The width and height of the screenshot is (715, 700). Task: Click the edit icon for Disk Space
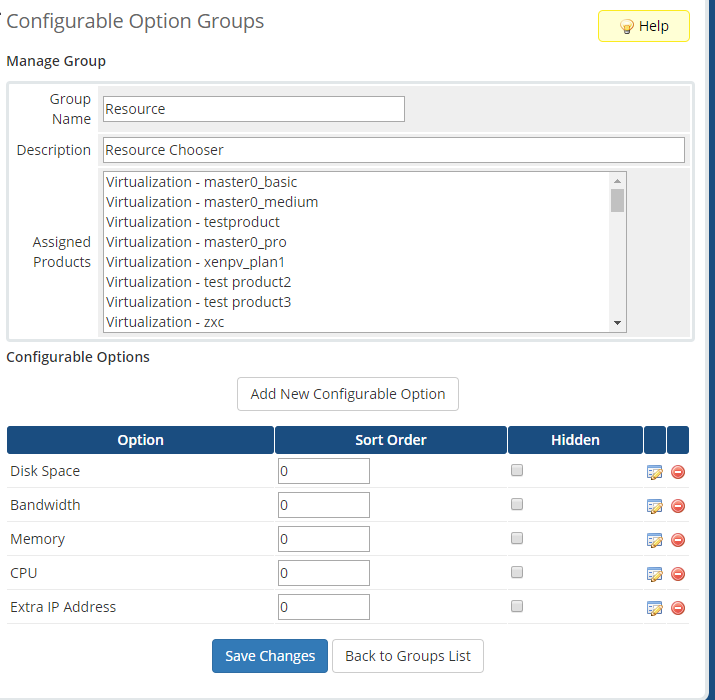[x=655, y=472]
